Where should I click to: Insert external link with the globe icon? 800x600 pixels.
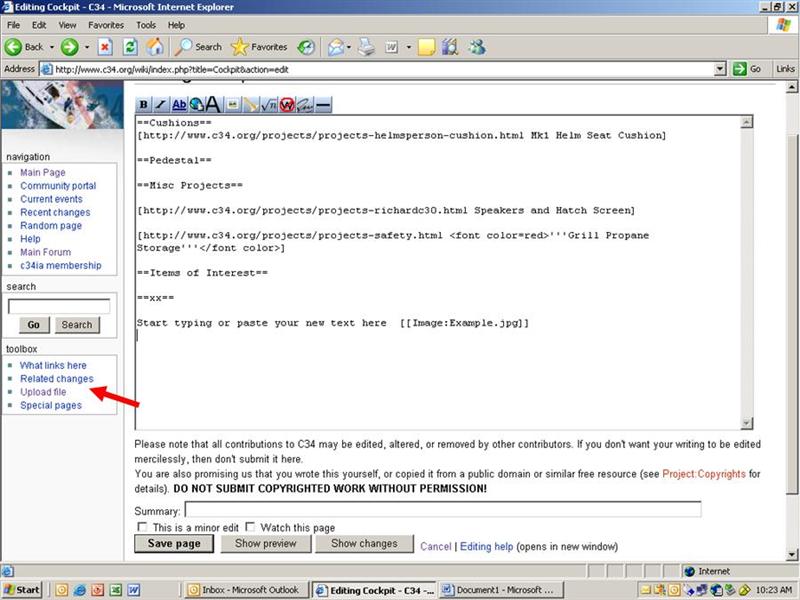click(196, 104)
